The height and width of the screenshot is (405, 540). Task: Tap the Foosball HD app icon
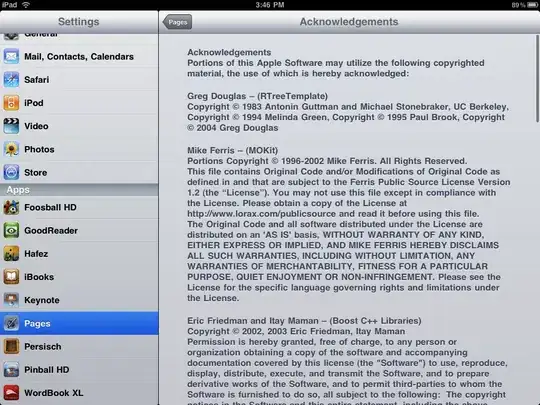[11, 207]
